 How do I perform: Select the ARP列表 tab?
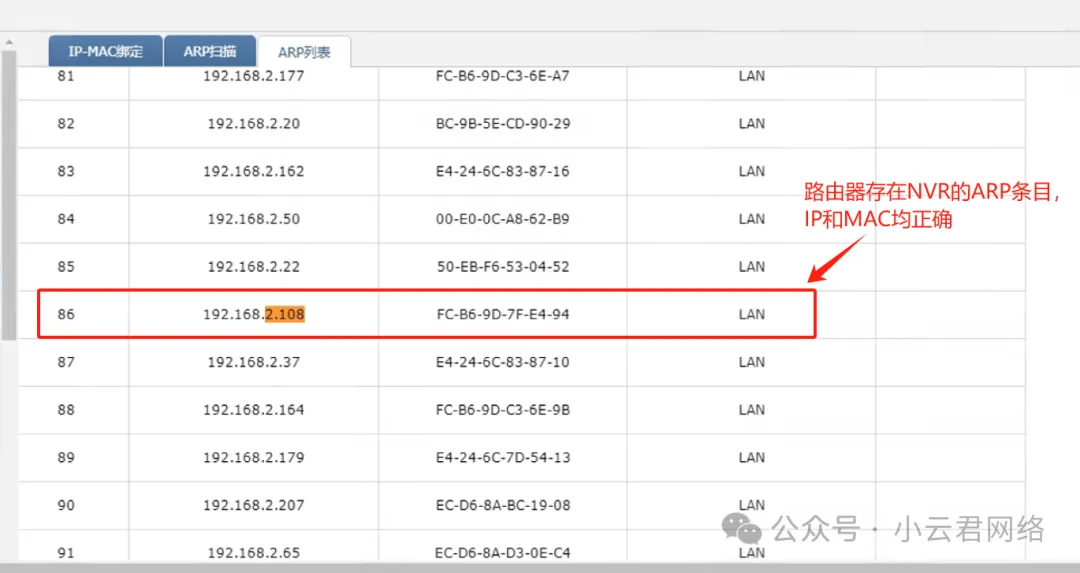click(304, 52)
